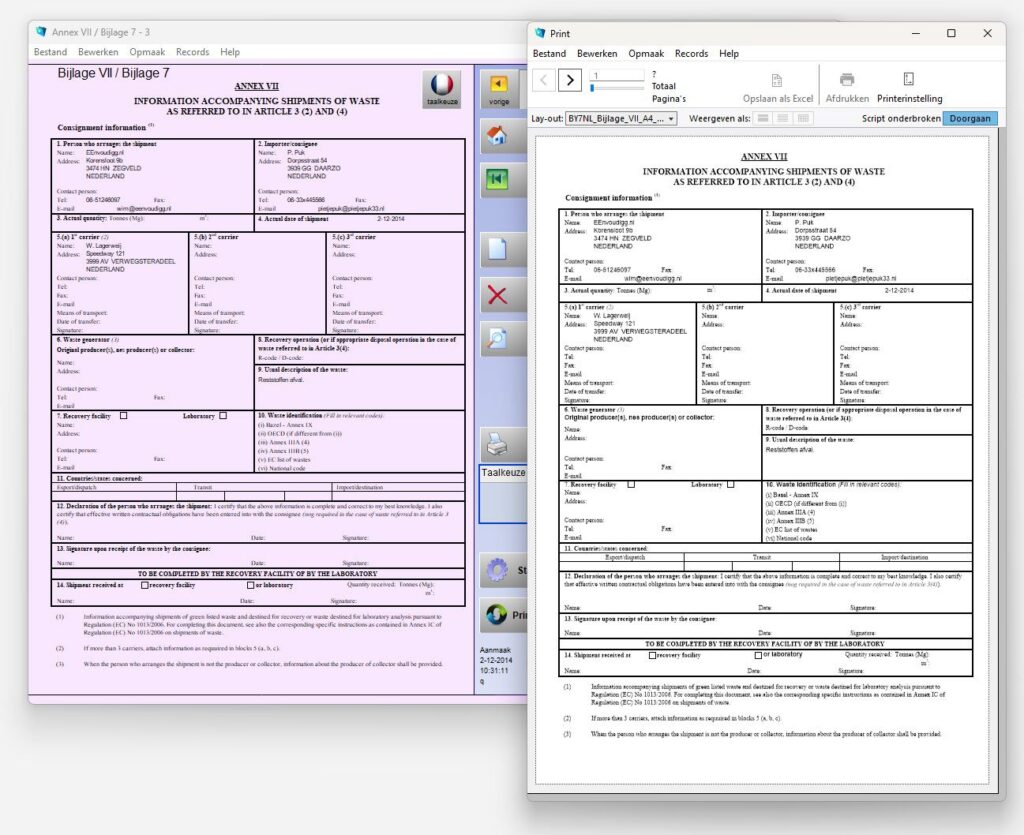Viewport: 1024px width, 835px height.
Task: Tick the Laboratory checkbox in left form
Action: [223, 415]
